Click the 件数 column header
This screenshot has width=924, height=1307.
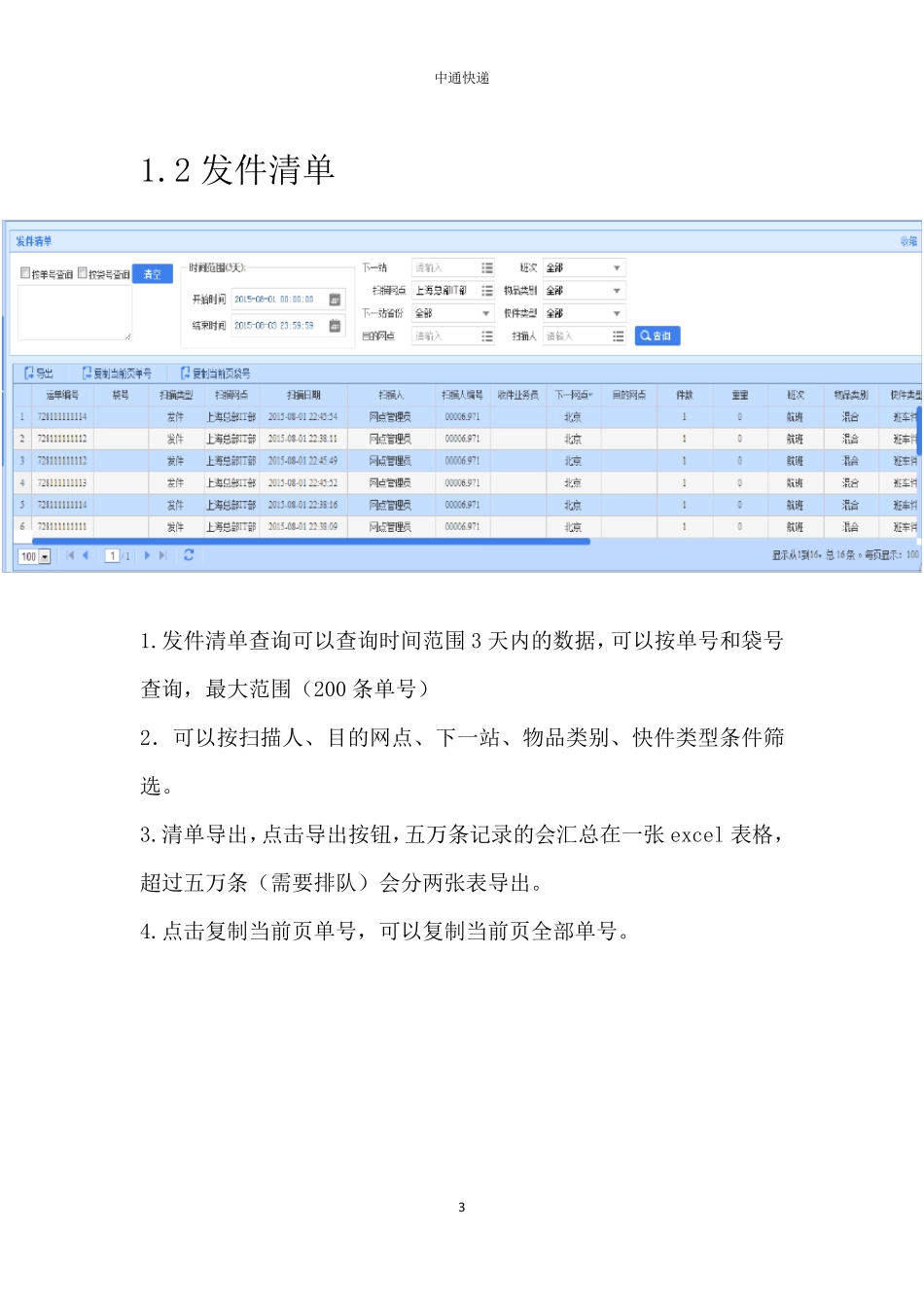tap(685, 395)
